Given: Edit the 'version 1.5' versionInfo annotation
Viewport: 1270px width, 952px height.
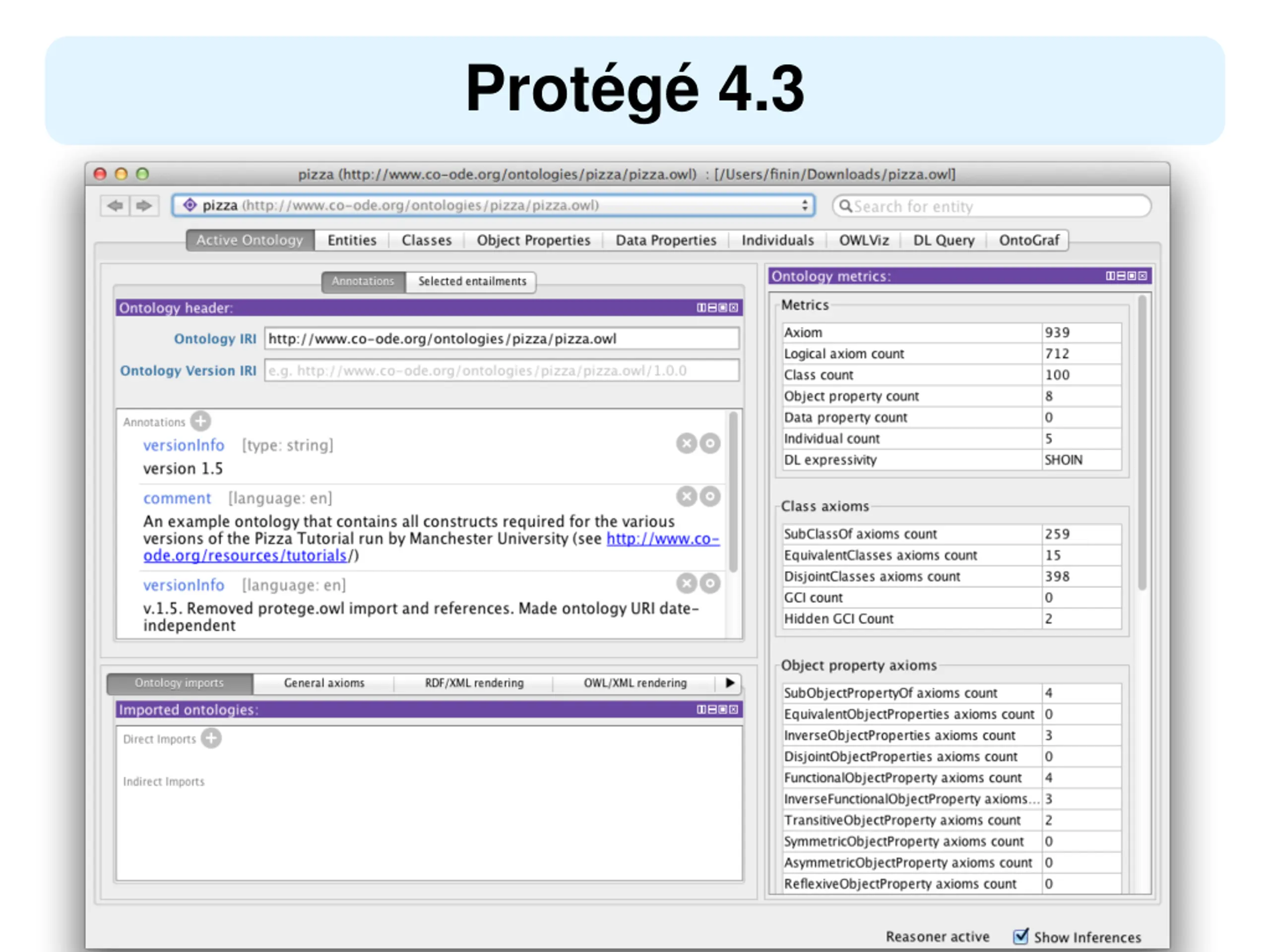Looking at the screenshot, I should (x=710, y=443).
